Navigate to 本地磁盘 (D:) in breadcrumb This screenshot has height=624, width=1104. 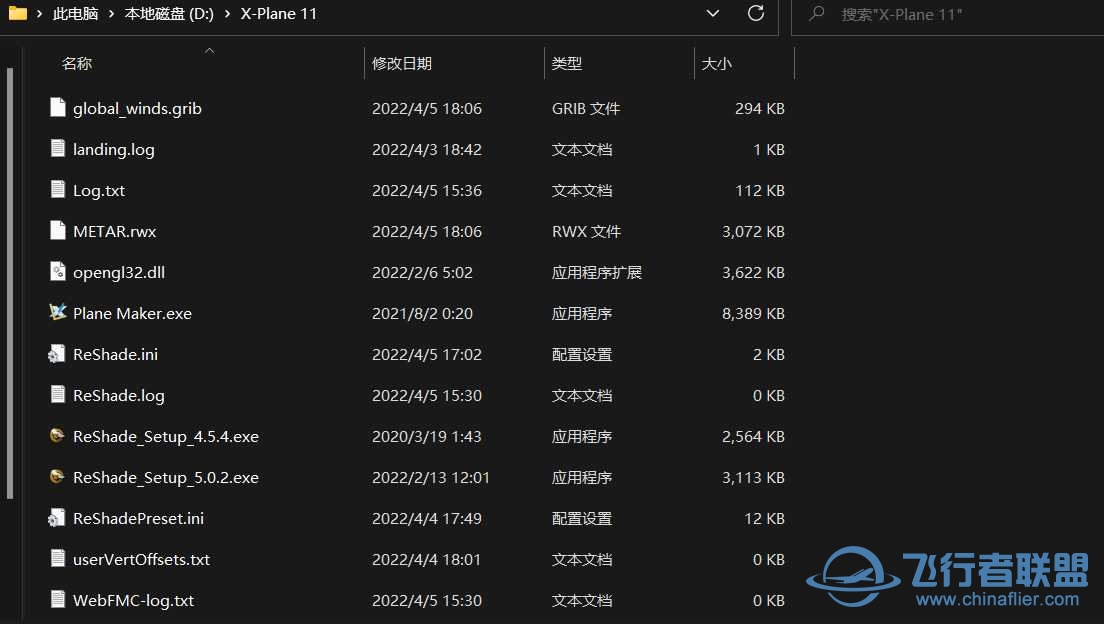pyautogui.click(x=169, y=13)
